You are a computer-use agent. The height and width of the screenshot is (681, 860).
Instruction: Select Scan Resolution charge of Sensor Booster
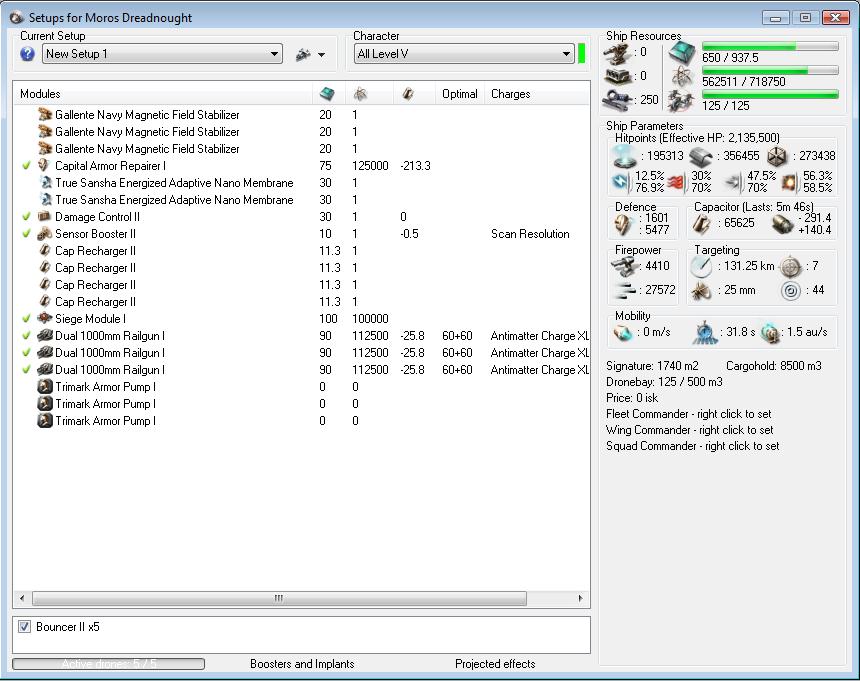(530, 234)
